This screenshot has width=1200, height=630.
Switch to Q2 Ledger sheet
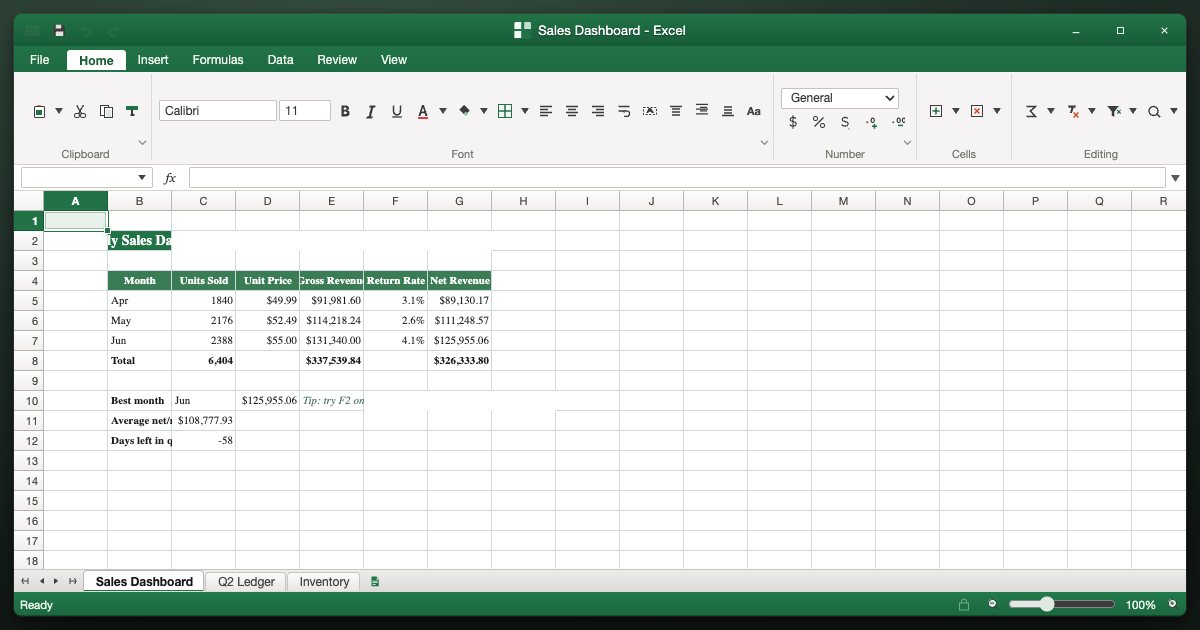(246, 581)
